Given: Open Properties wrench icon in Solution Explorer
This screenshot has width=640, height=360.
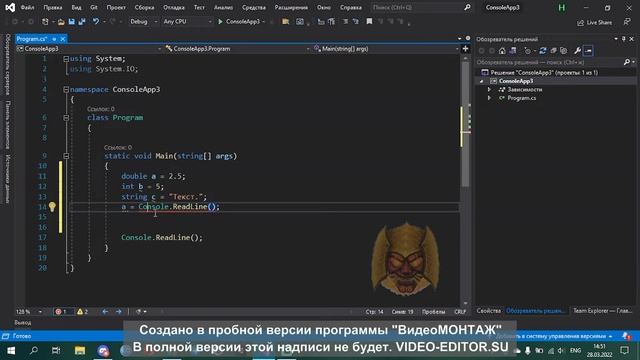Looking at the screenshot, I should (577, 51).
